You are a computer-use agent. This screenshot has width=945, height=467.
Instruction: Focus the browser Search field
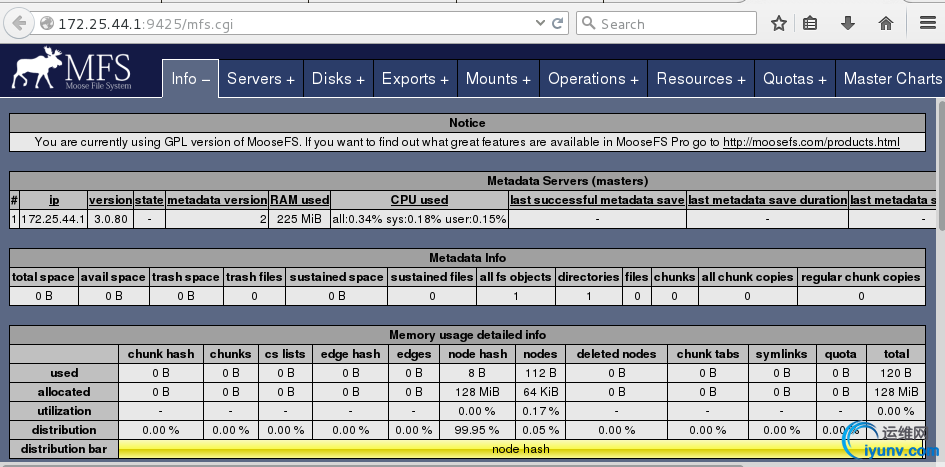pyautogui.click(x=666, y=24)
